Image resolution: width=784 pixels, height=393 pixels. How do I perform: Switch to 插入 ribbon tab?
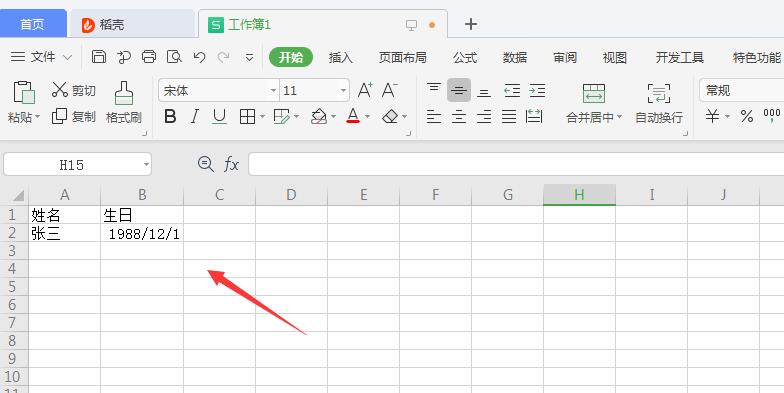[340, 58]
